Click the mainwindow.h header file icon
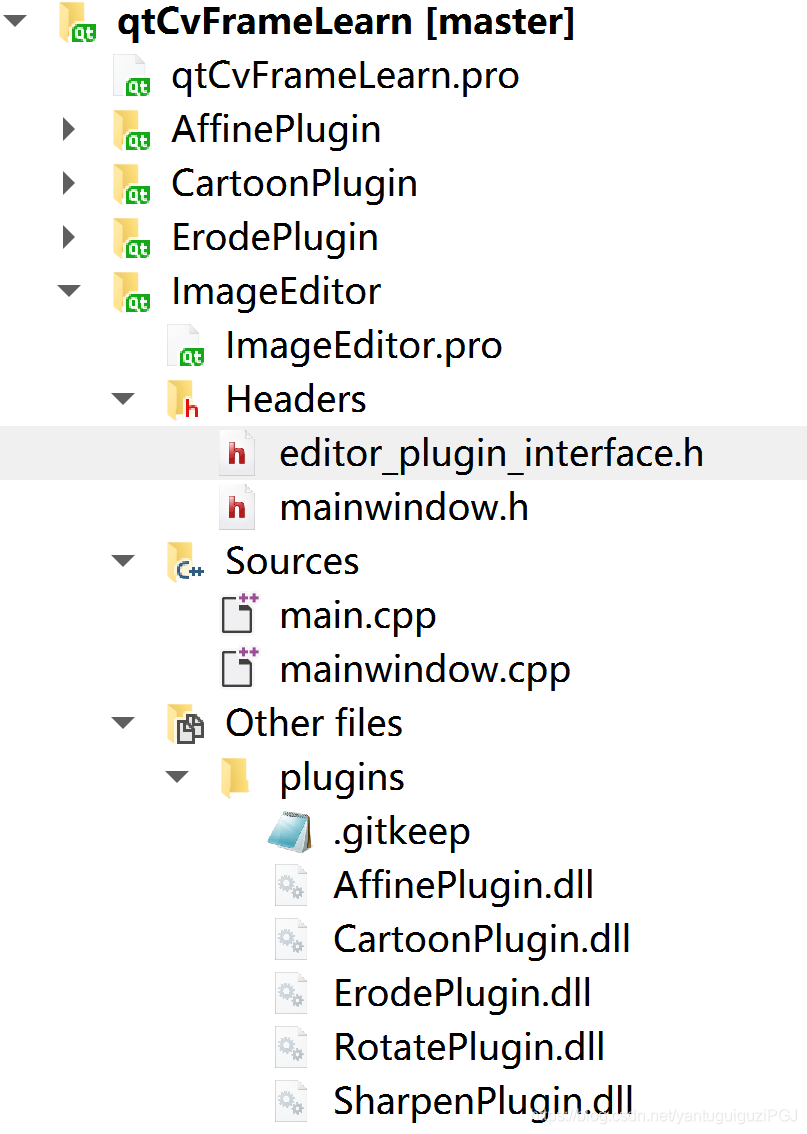The height and width of the screenshot is (1134, 807). point(237,507)
